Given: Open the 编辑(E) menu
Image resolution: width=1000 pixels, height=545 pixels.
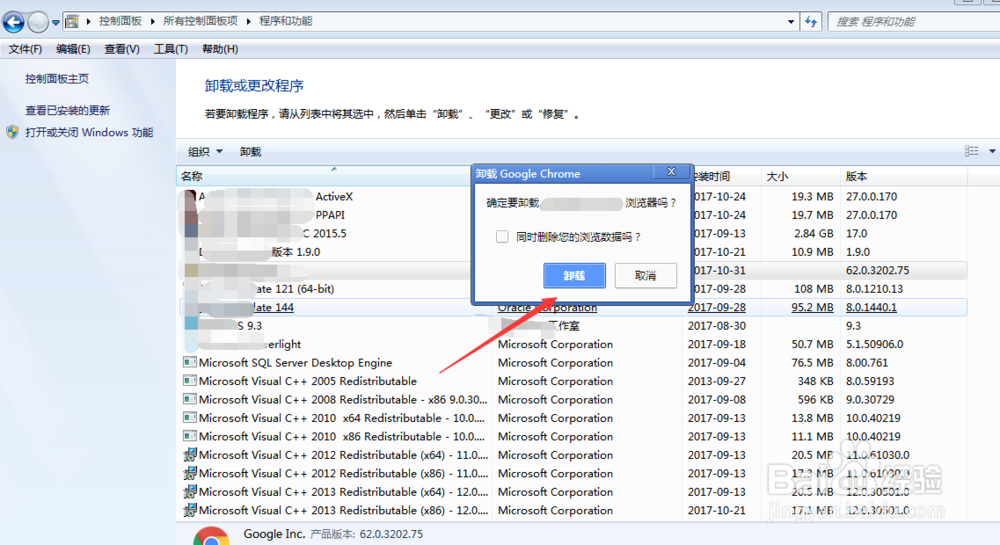Looking at the screenshot, I should click(x=73, y=49).
